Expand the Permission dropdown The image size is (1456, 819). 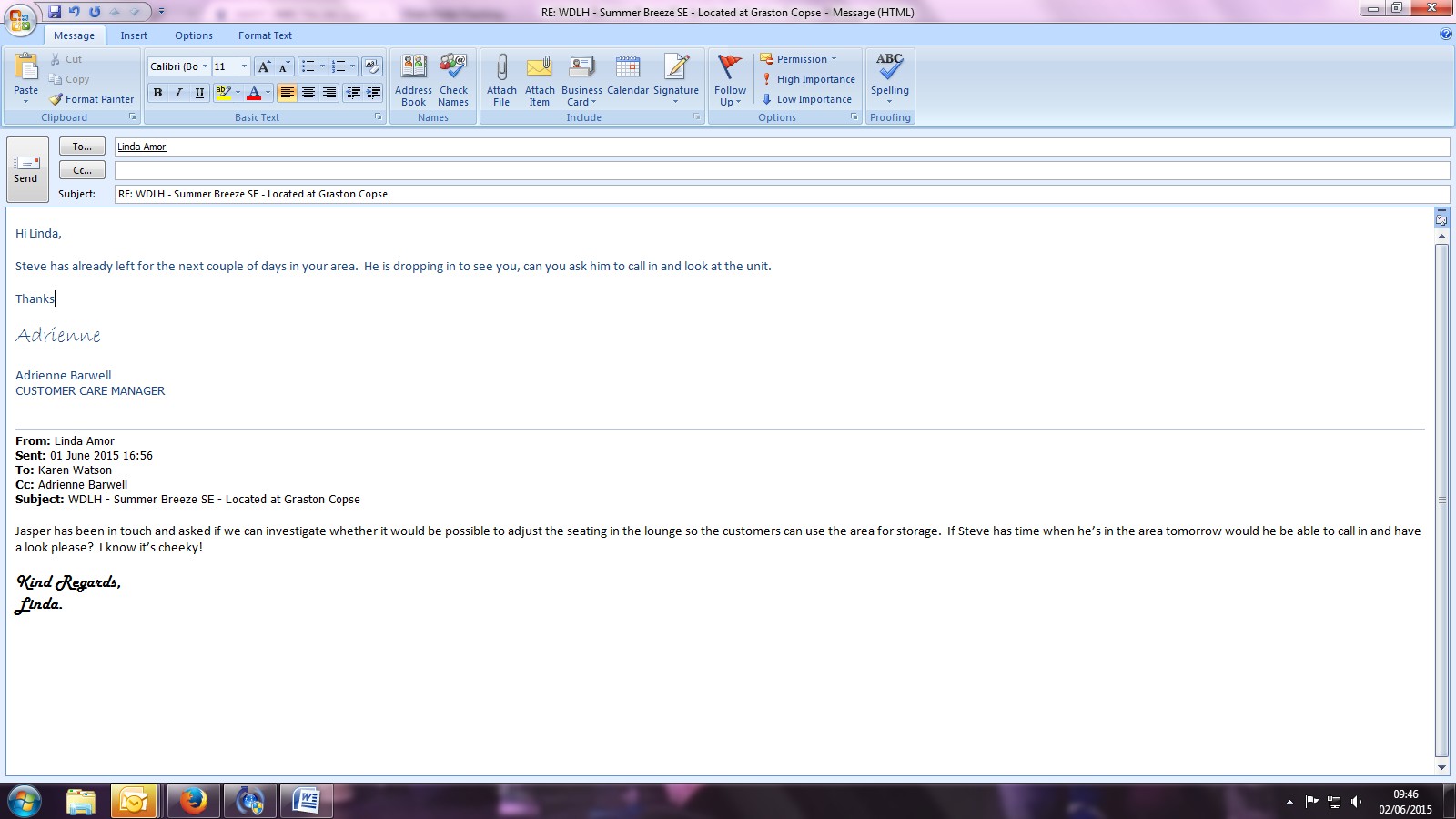pyautogui.click(x=798, y=59)
